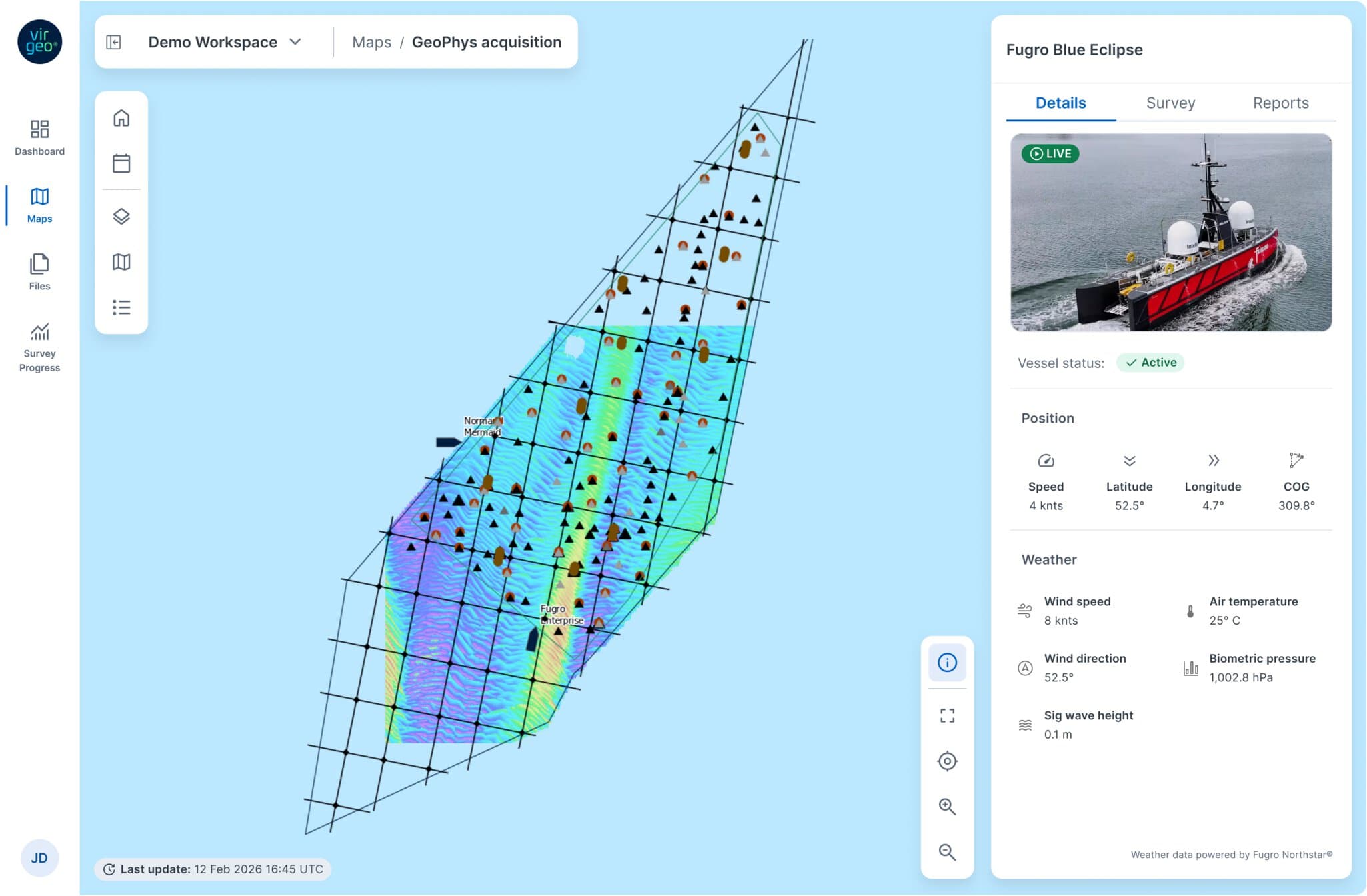Click the '8 knts' wind speed value
This screenshot has height=896, width=1367.
(1060, 621)
